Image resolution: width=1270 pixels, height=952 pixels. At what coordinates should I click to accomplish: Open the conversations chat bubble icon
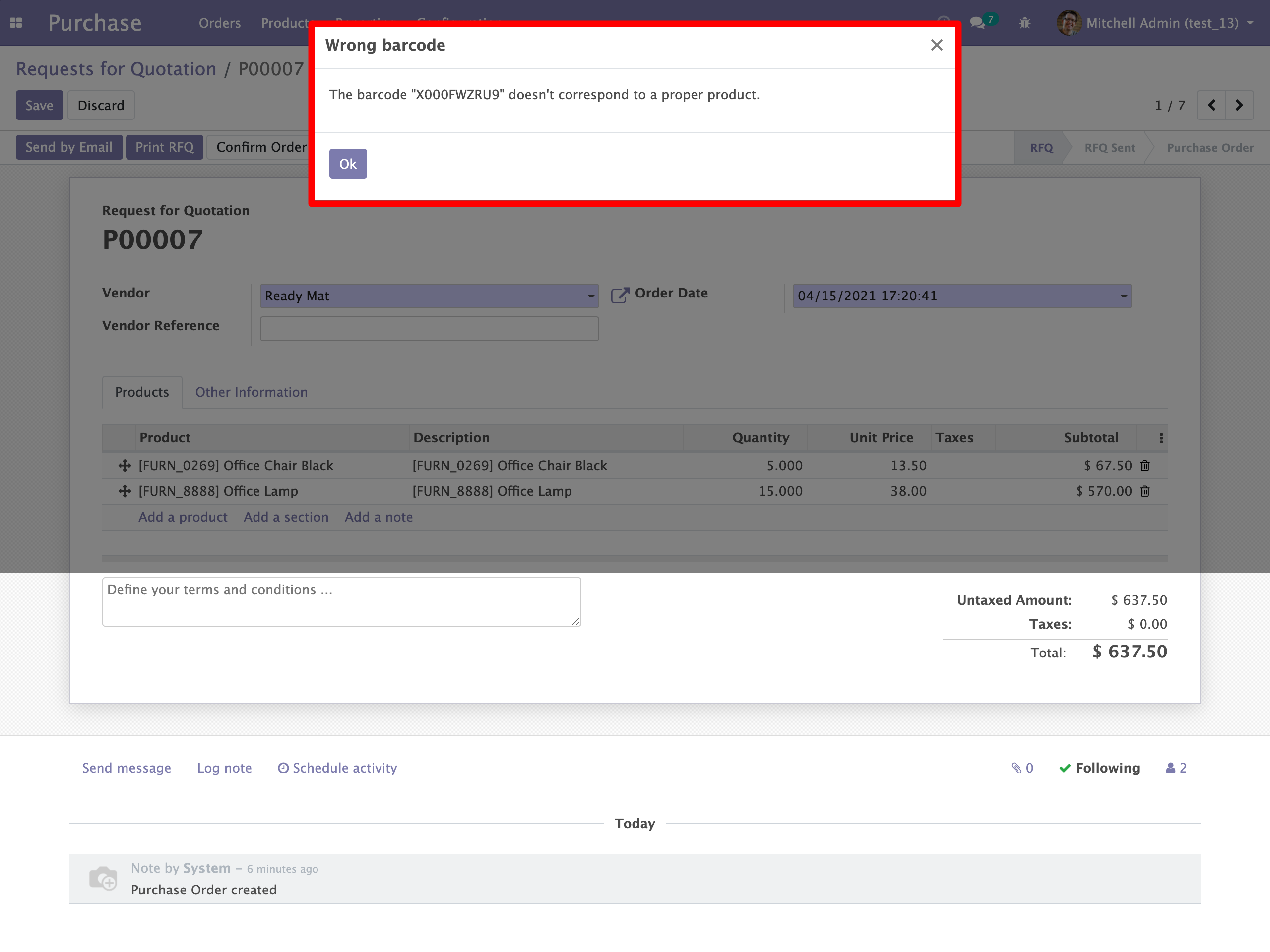pos(977,23)
